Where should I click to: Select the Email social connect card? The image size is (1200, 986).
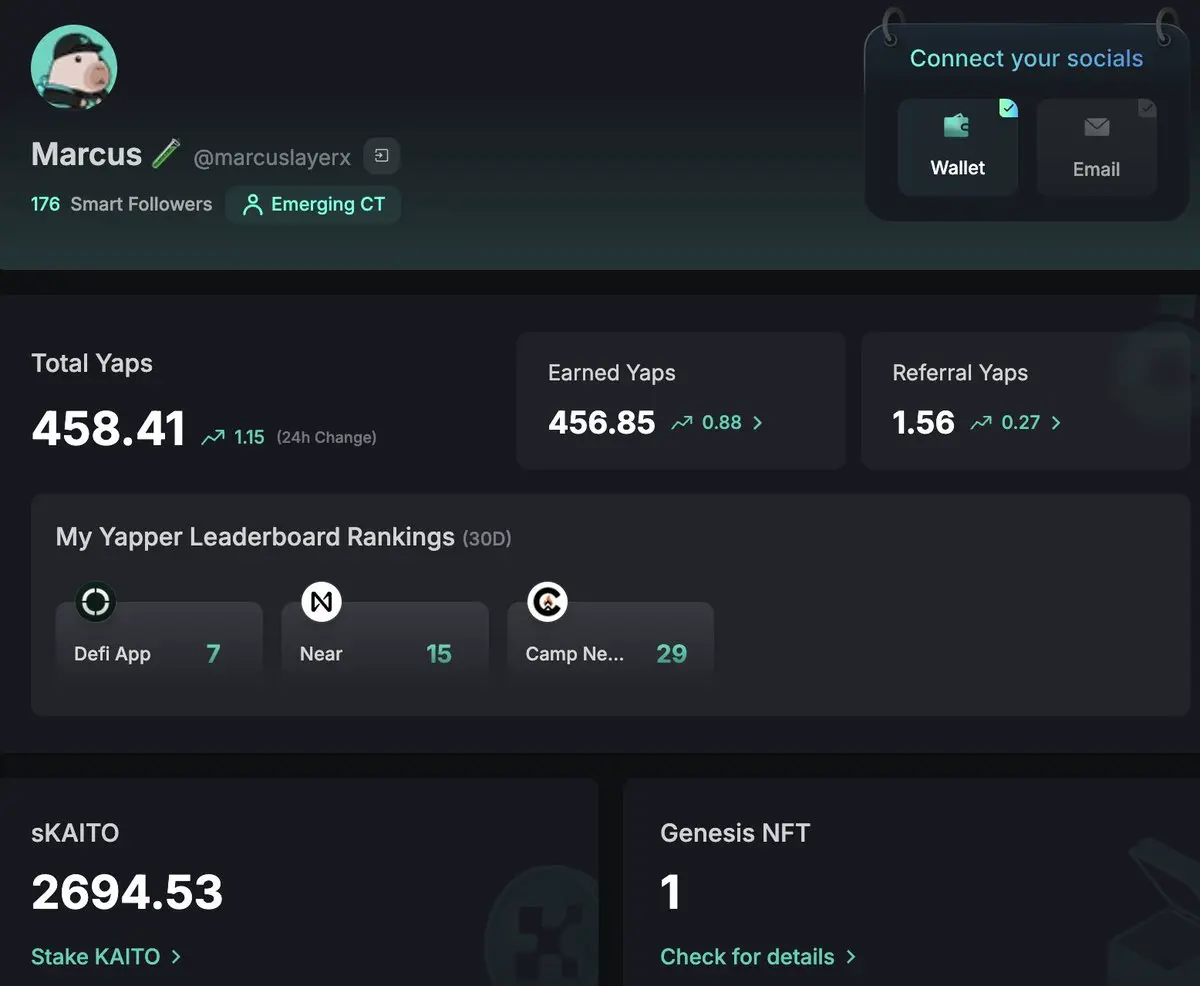point(1096,147)
